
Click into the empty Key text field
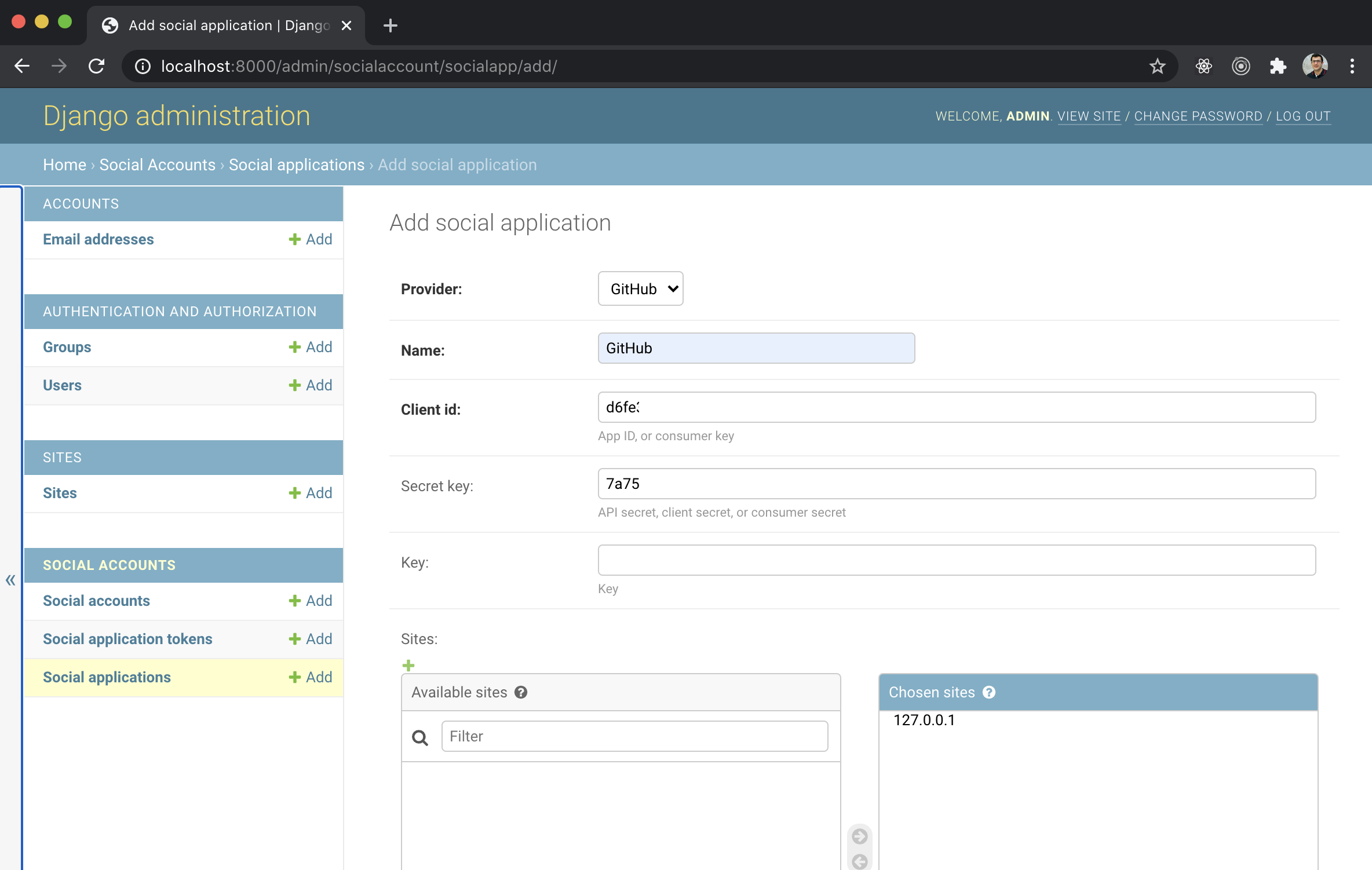[x=956, y=560]
